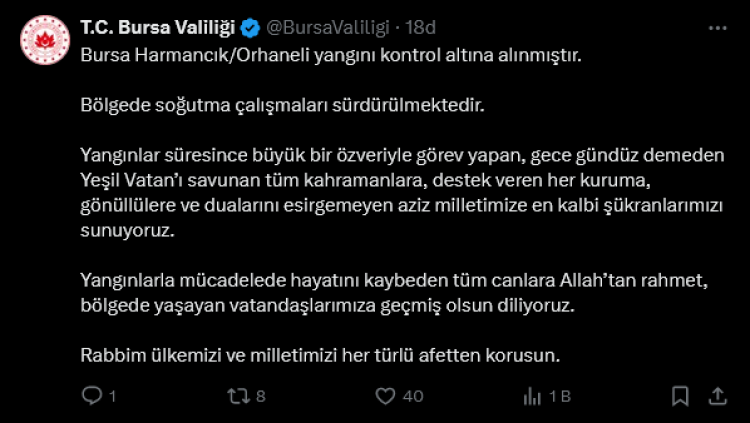Click the blue verified badge
This screenshot has height=423, width=750.
pos(250,26)
